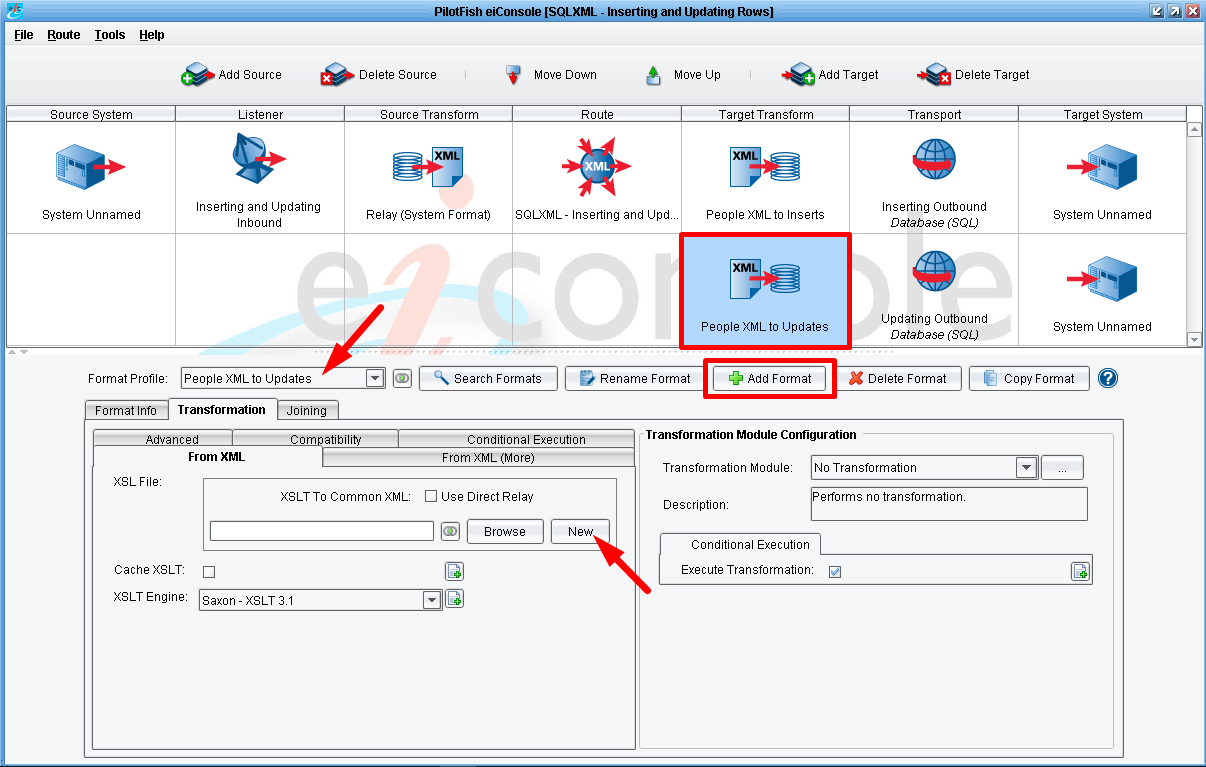Select Conditional Execution tab under module configuration
Image resolution: width=1206 pixels, height=767 pixels.
click(740, 544)
